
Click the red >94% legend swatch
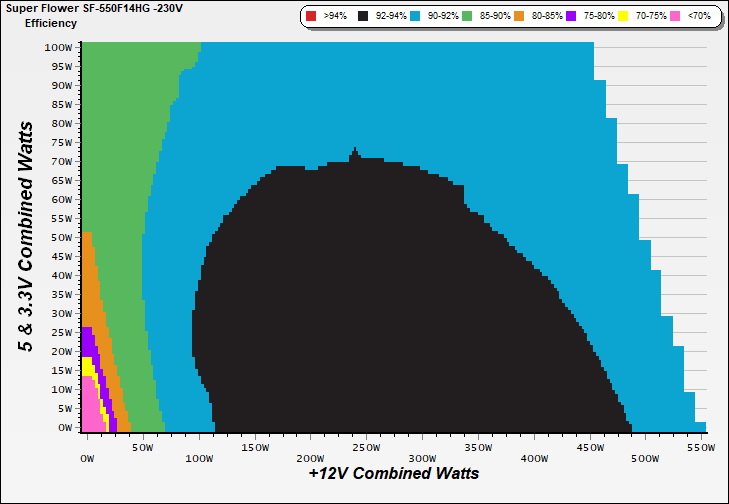(x=311, y=17)
